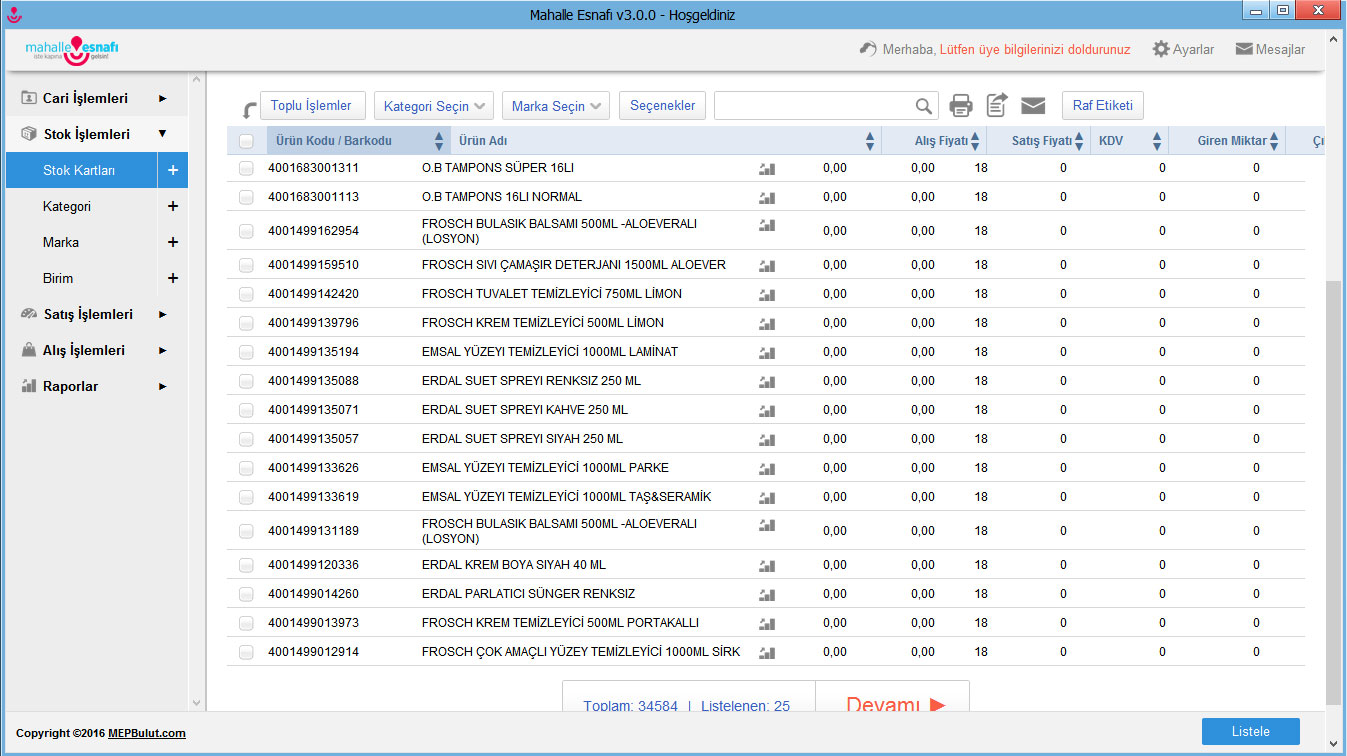Screen dimensions: 1347x756
Task: Open Kategori in sidebar
Action: click(67, 206)
